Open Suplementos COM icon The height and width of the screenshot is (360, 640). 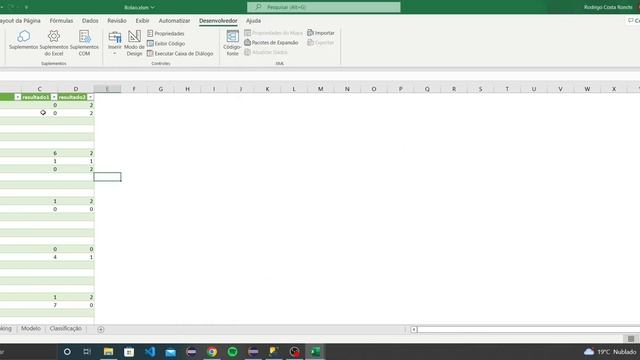click(84, 42)
